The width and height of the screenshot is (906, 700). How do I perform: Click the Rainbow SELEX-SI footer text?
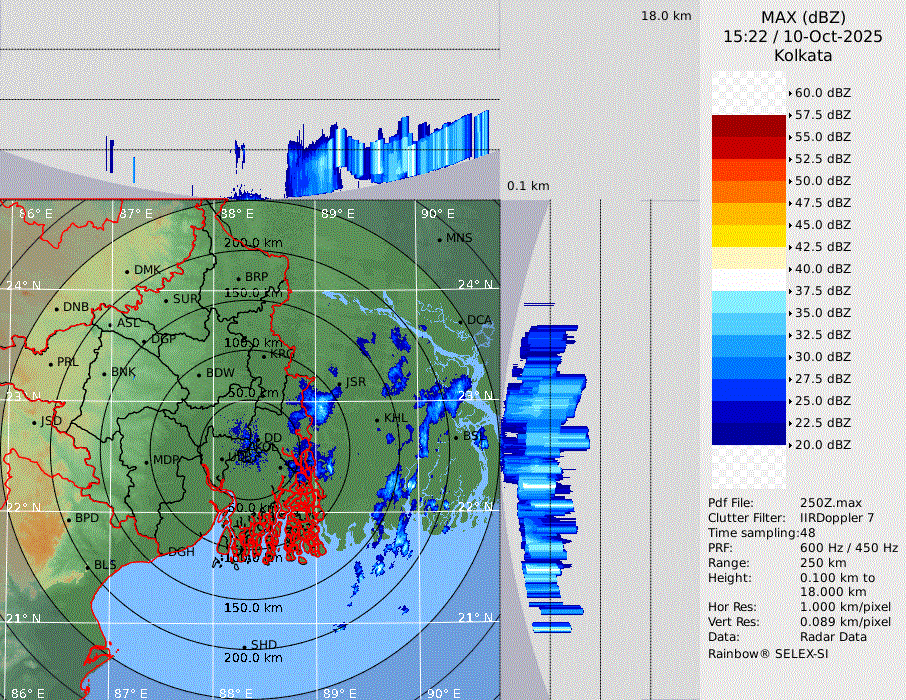pos(768,653)
